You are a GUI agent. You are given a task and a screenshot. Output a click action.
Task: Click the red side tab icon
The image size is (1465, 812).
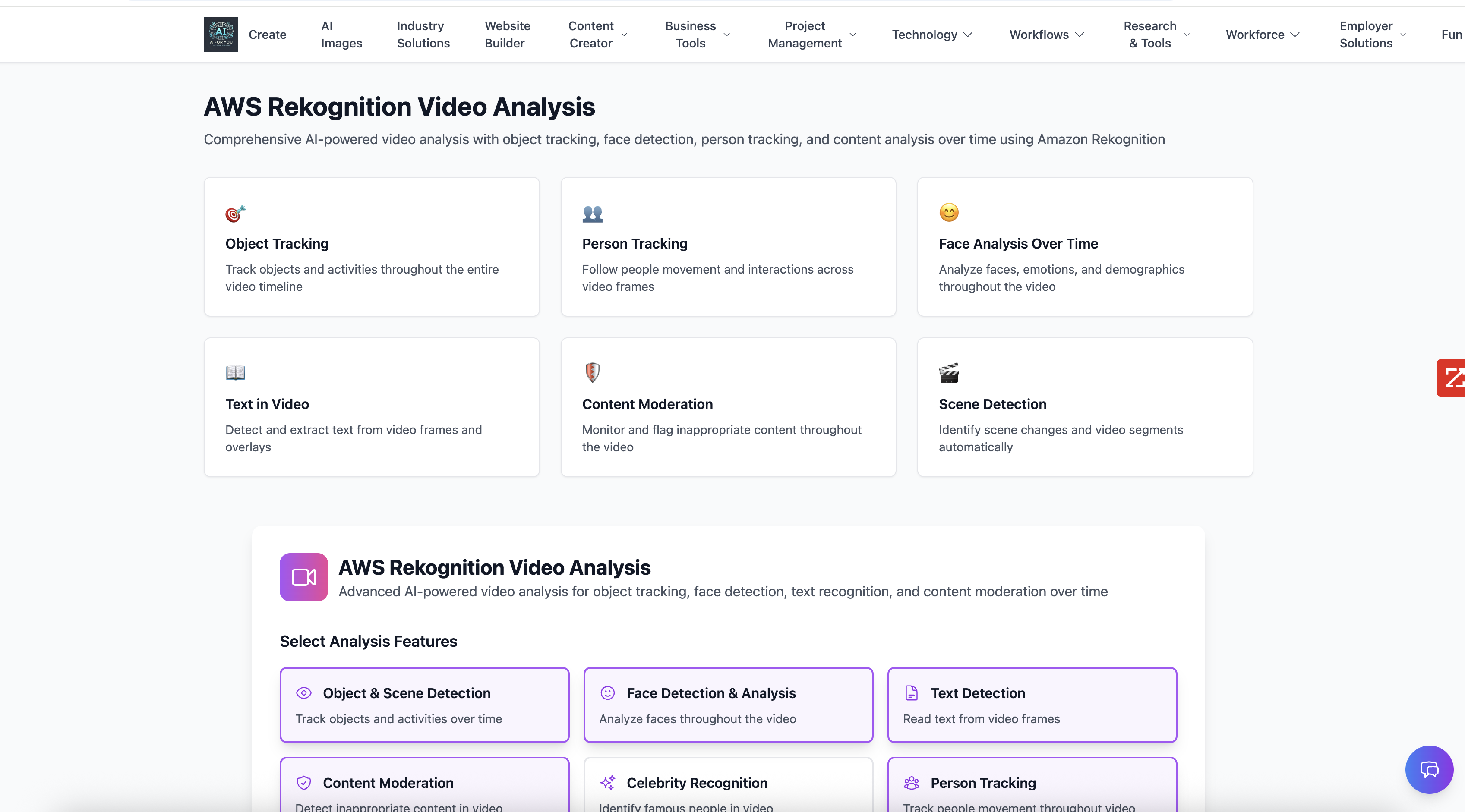[x=1452, y=378]
